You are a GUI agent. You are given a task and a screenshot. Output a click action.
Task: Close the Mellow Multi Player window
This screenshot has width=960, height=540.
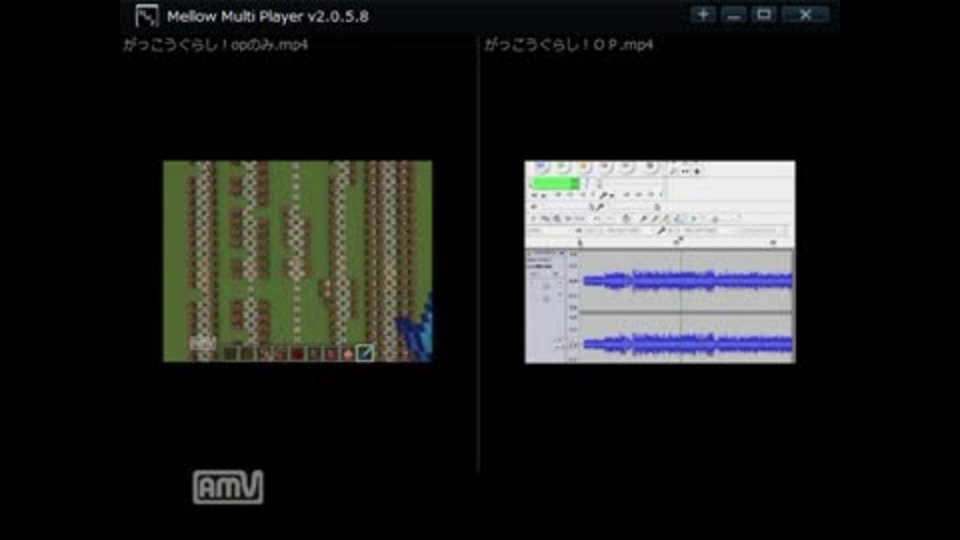pos(805,14)
